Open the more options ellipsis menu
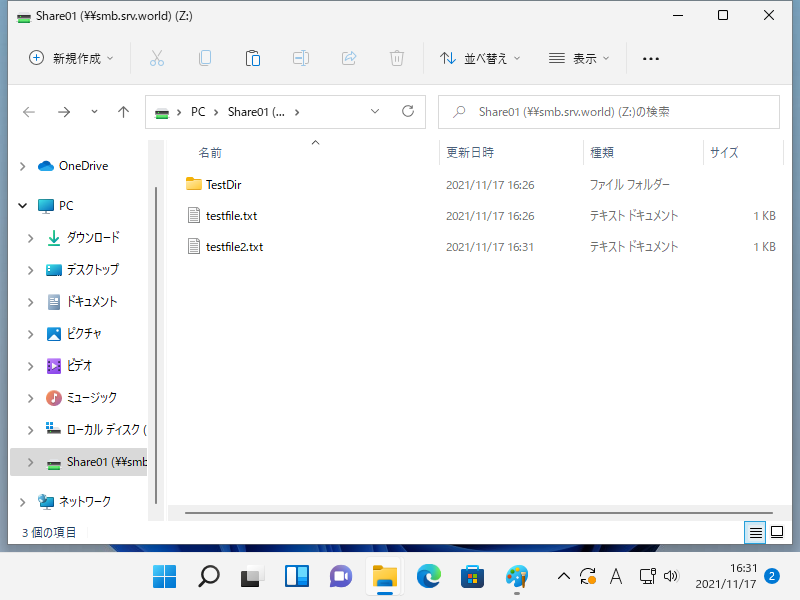The image size is (800, 600). [651, 58]
